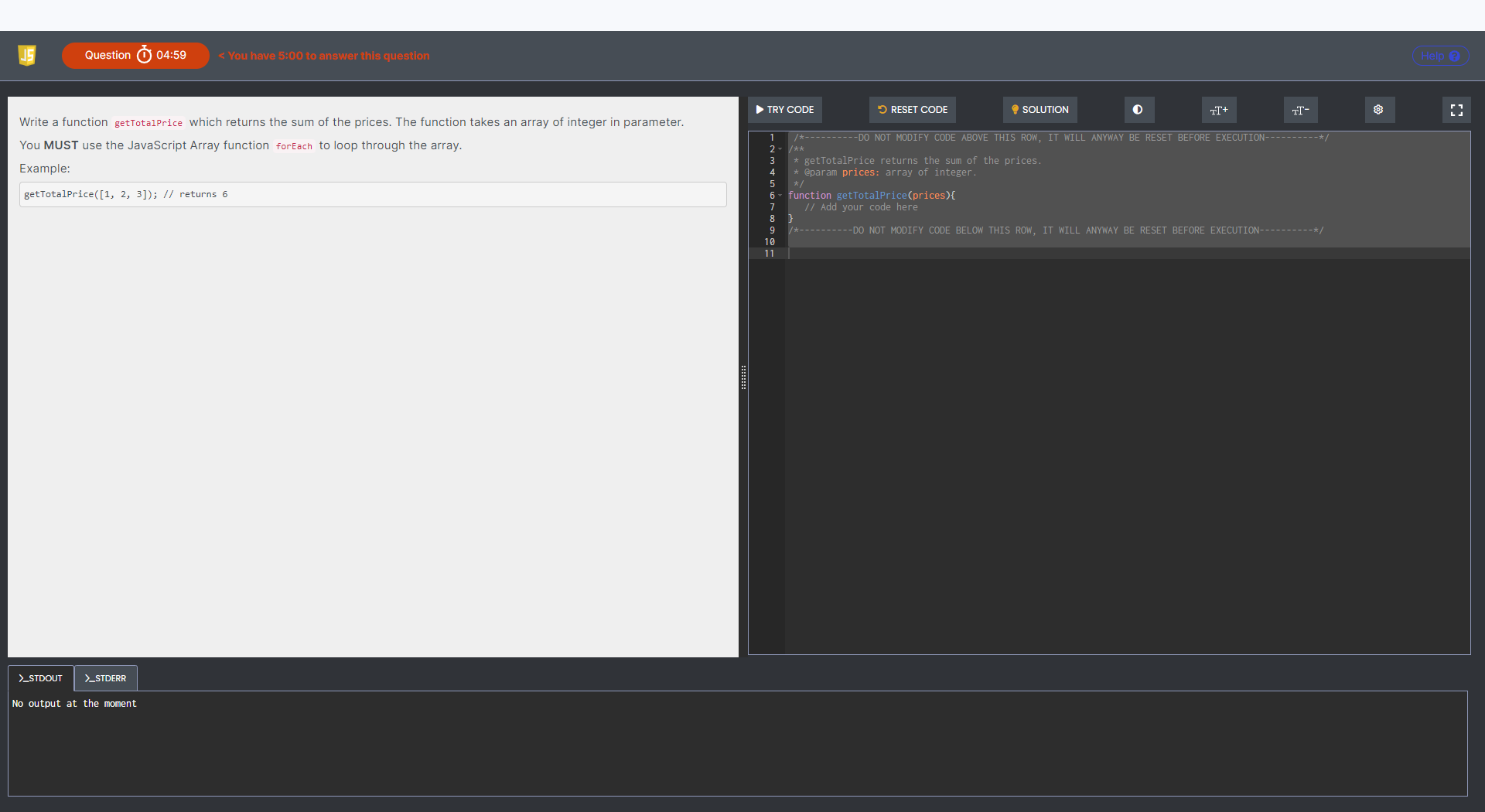1485x812 pixels.
Task: Switch to the STDERR tab
Action: coord(106,678)
